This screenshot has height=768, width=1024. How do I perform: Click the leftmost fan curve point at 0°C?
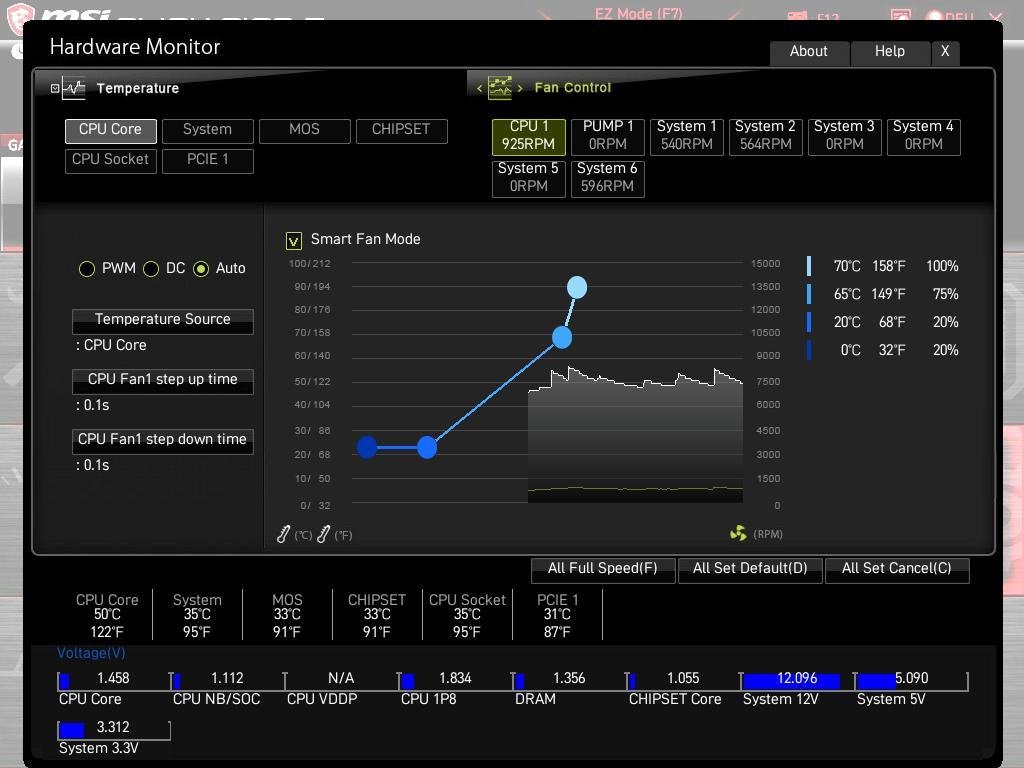point(367,447)
